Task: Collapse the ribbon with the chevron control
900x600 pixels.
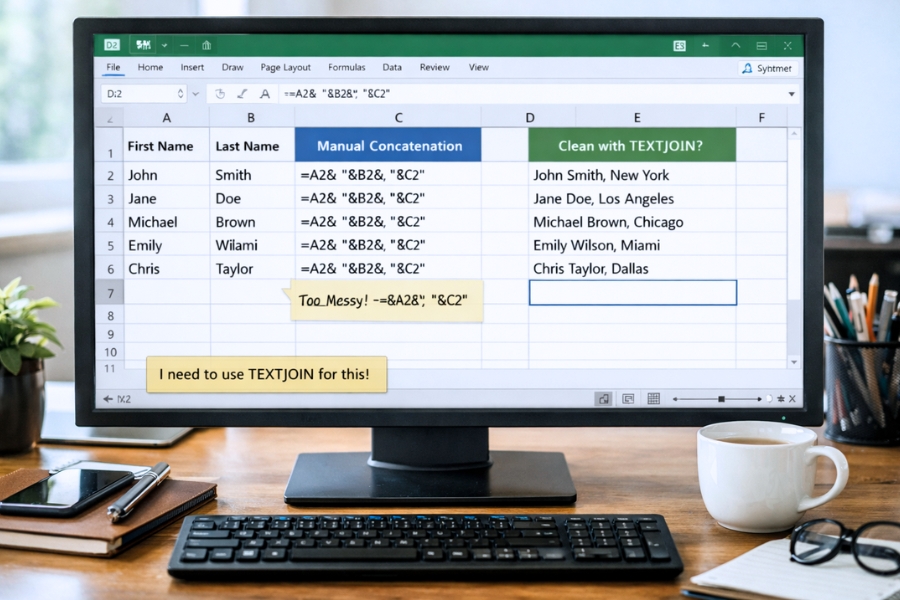Action: (x=736, y=45)
